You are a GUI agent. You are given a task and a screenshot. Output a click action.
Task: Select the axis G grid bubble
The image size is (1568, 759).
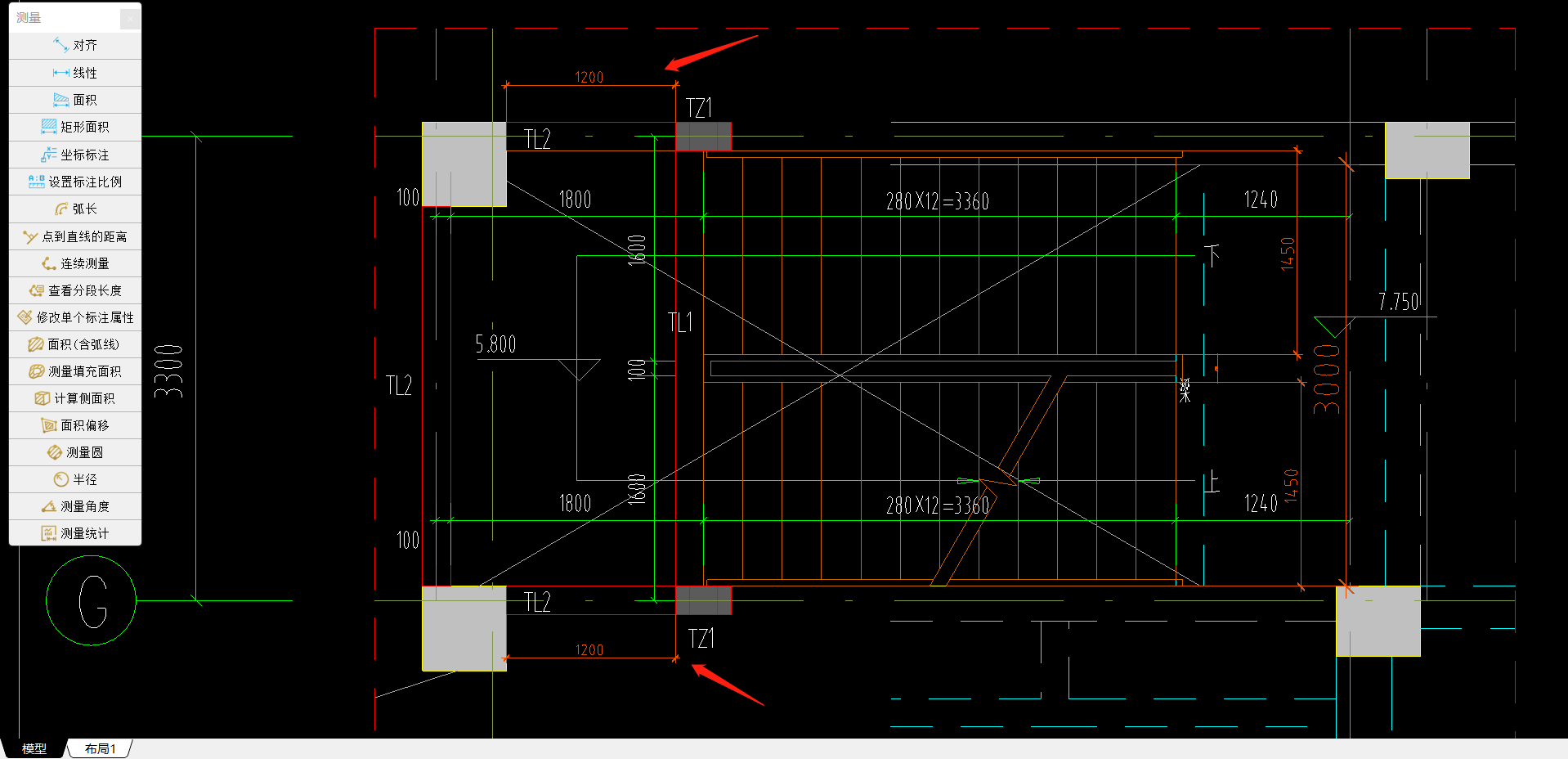point(92,600)
